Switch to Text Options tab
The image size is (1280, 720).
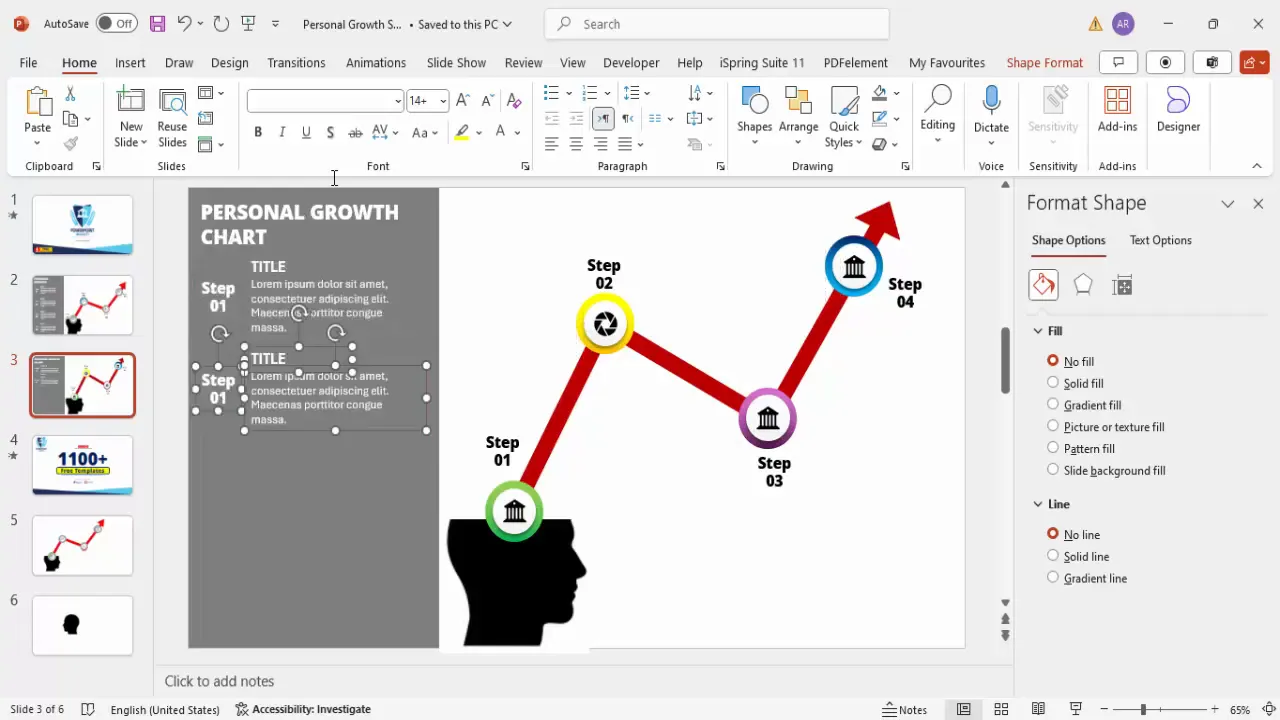click(1160, 240)
